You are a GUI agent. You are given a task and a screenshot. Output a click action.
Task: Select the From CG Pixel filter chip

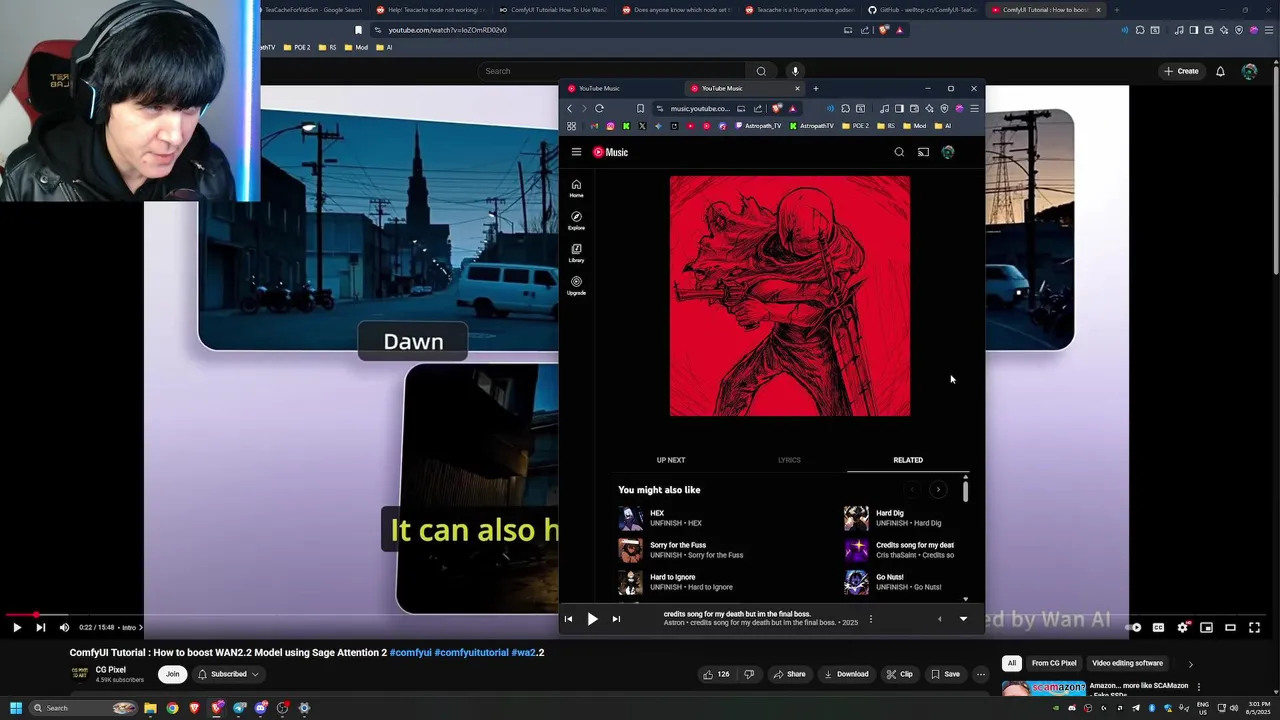(1054, 663)
